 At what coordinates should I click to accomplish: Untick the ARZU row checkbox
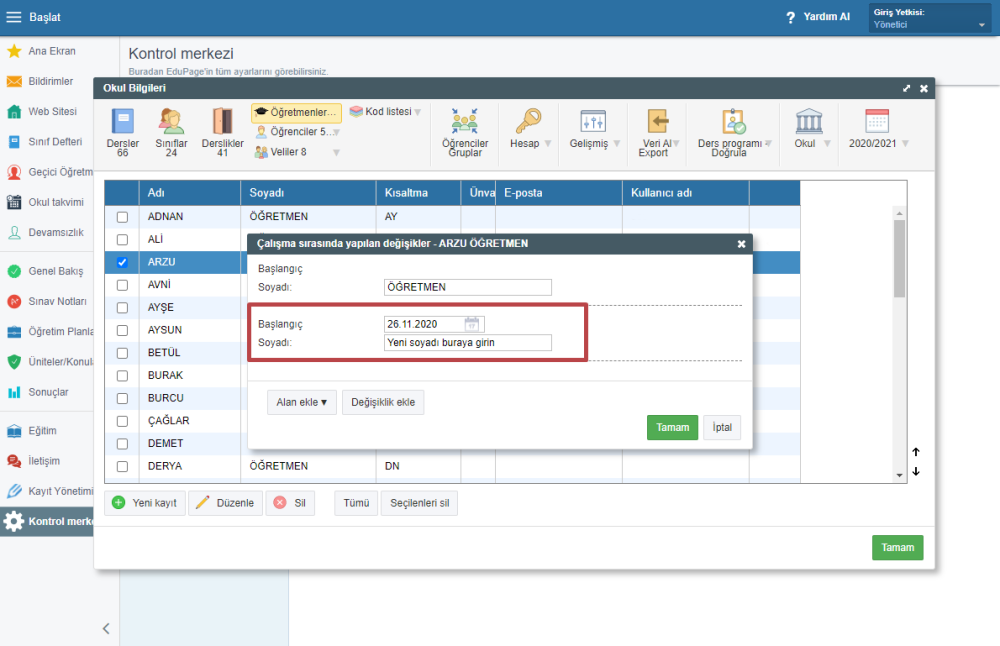pyautogui.click(x=122, y=262)
